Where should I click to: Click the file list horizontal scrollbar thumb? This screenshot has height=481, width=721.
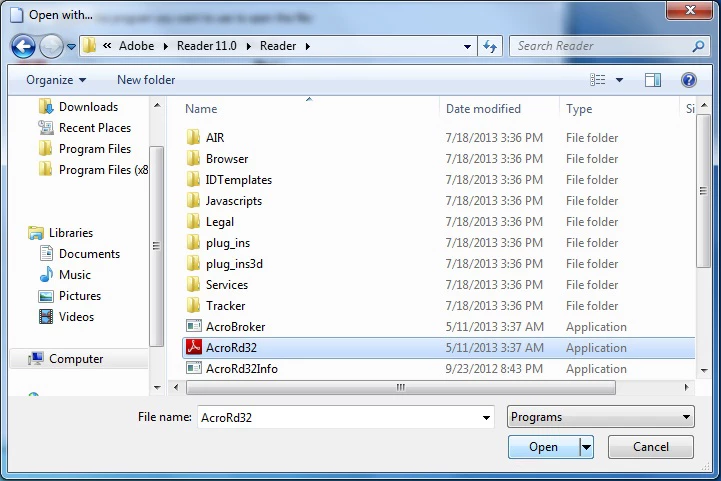[x=401, y=388]
